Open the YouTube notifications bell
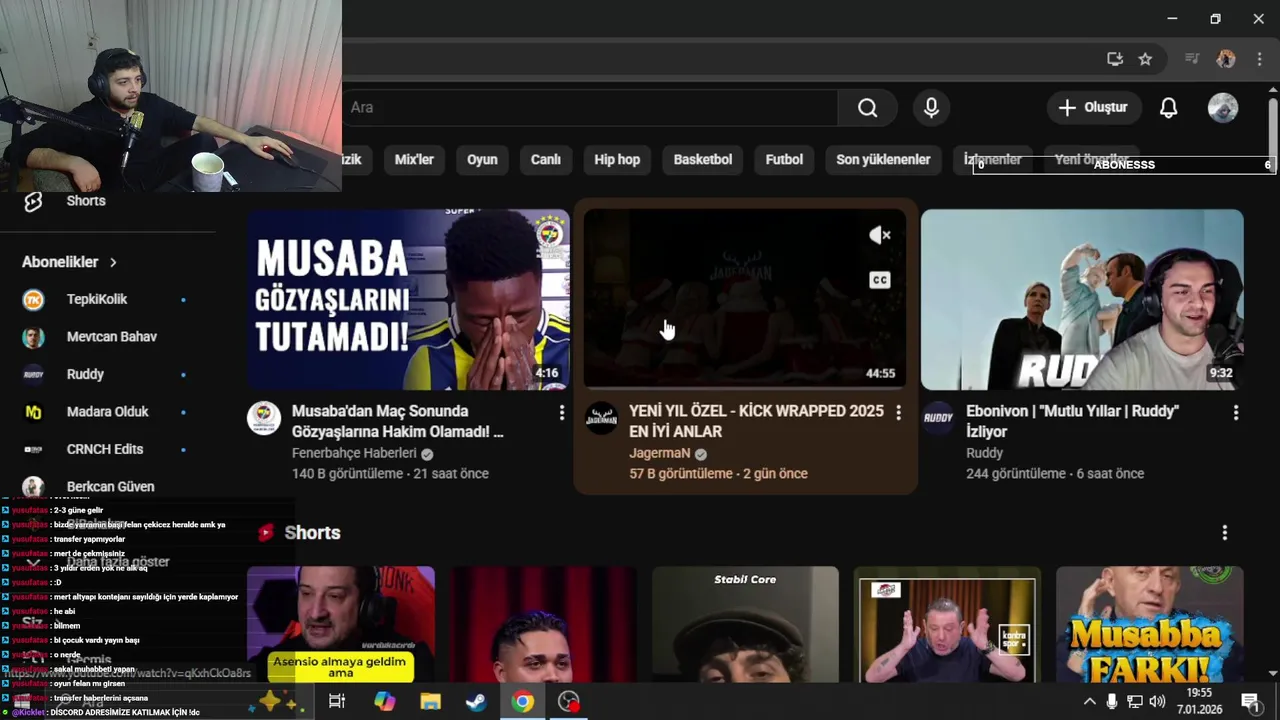Screen dimensions: 1280x720 tap(1168, 108)
